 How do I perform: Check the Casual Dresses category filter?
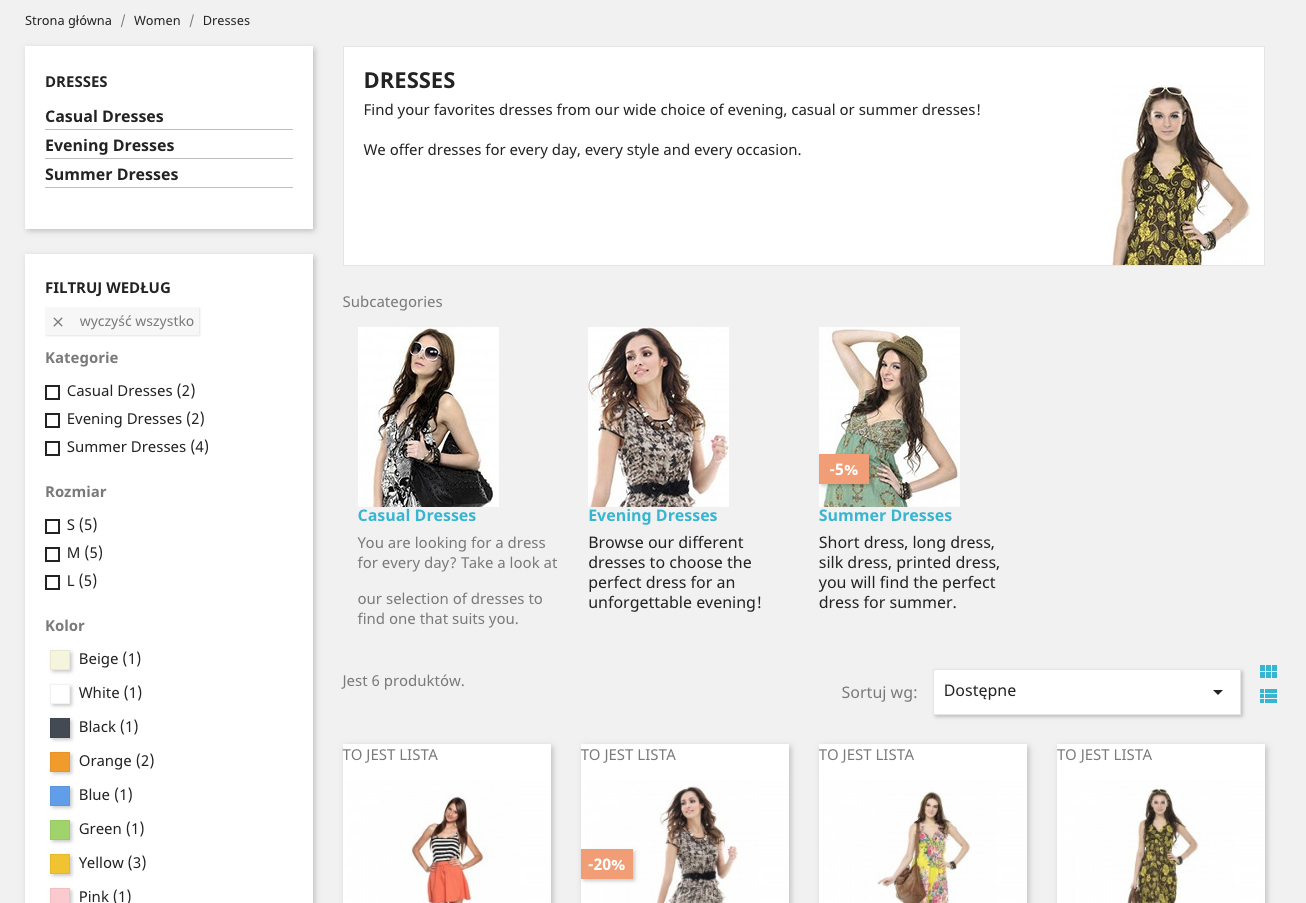coord(53,392)
